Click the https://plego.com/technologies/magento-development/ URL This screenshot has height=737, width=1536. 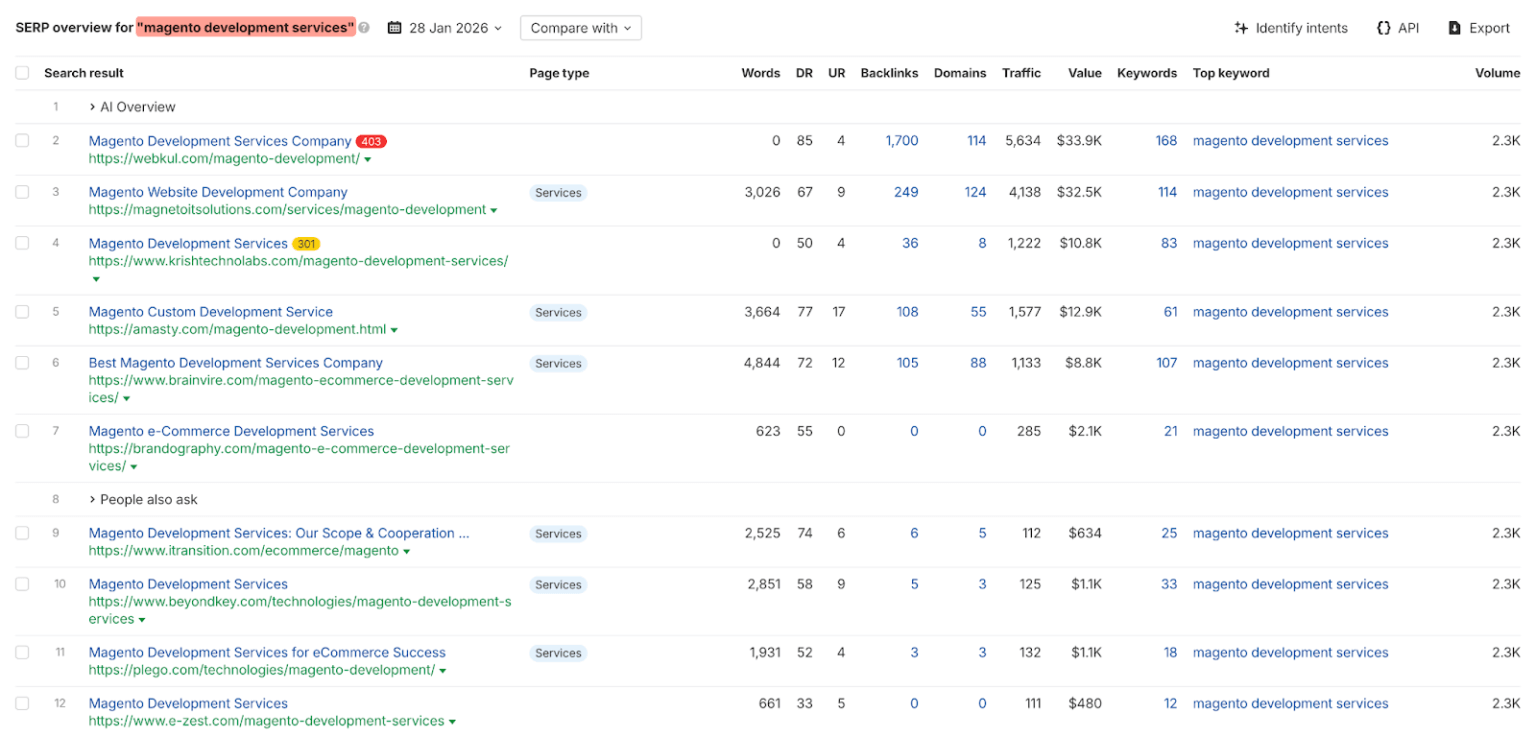[x=262, y=670]
